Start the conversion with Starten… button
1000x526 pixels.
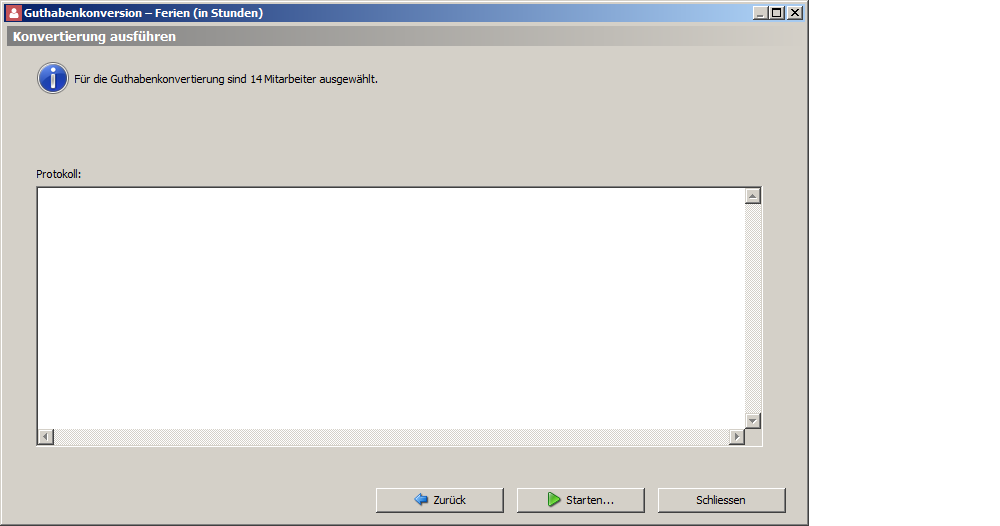(580, 500)
